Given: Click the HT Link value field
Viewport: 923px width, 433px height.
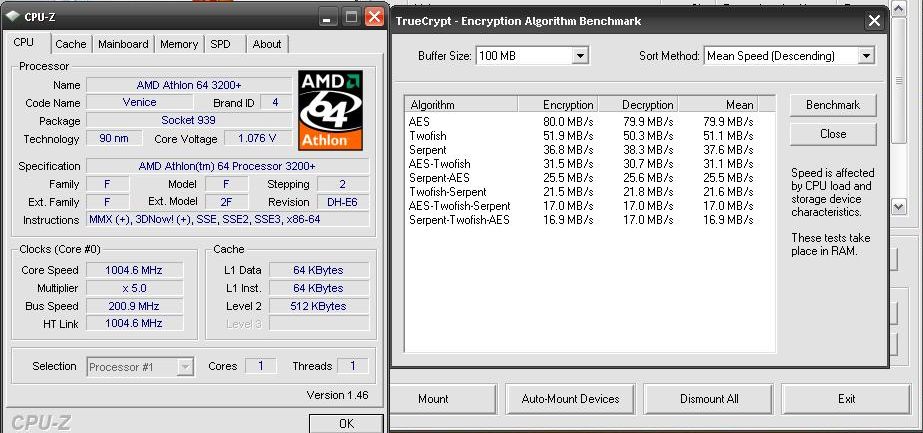Looking at the screenshot, I should (x=134, y=323).
